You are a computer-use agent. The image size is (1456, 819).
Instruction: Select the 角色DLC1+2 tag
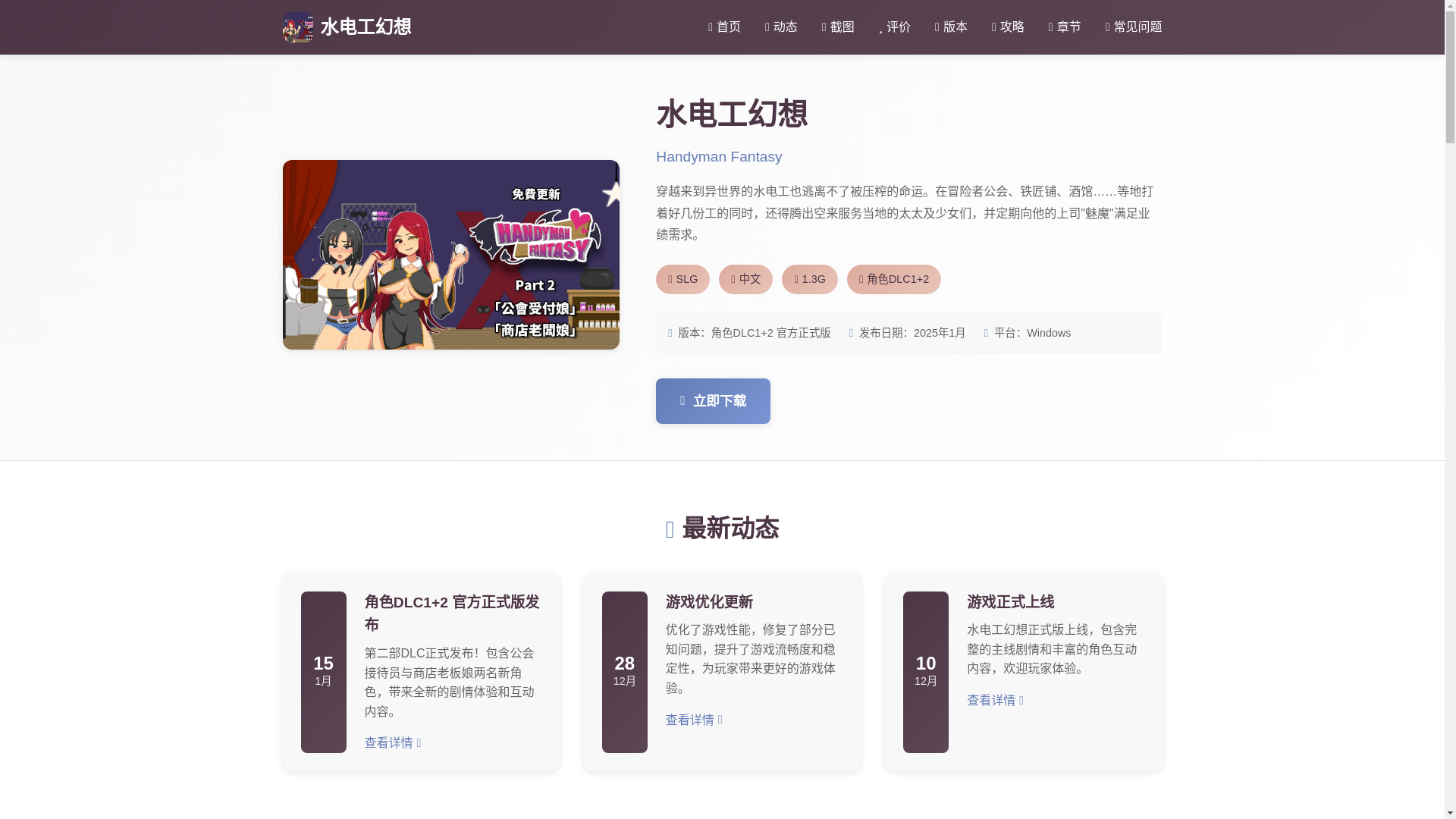pos(893,279)
